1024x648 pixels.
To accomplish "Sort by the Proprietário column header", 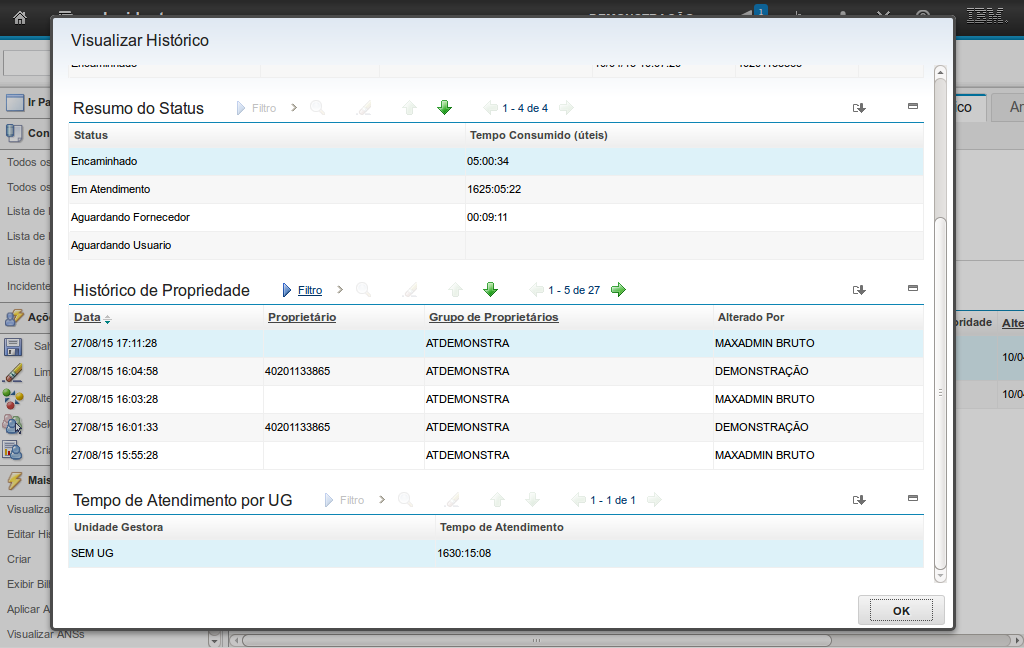I will click(x=301, y=317).
